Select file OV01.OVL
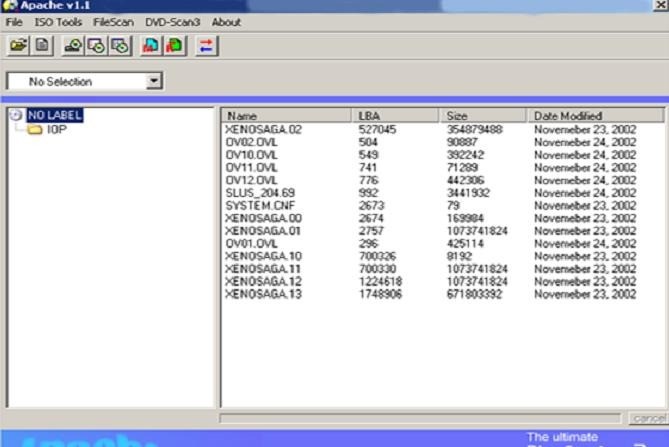Image resolution: width=669 pixels, height=447 pixels. (x=251, y=244)
